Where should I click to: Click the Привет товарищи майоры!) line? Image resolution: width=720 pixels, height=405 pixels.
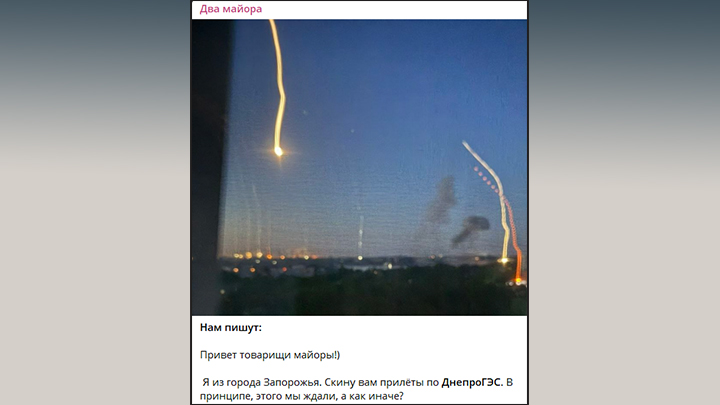(x=270, y=355)
